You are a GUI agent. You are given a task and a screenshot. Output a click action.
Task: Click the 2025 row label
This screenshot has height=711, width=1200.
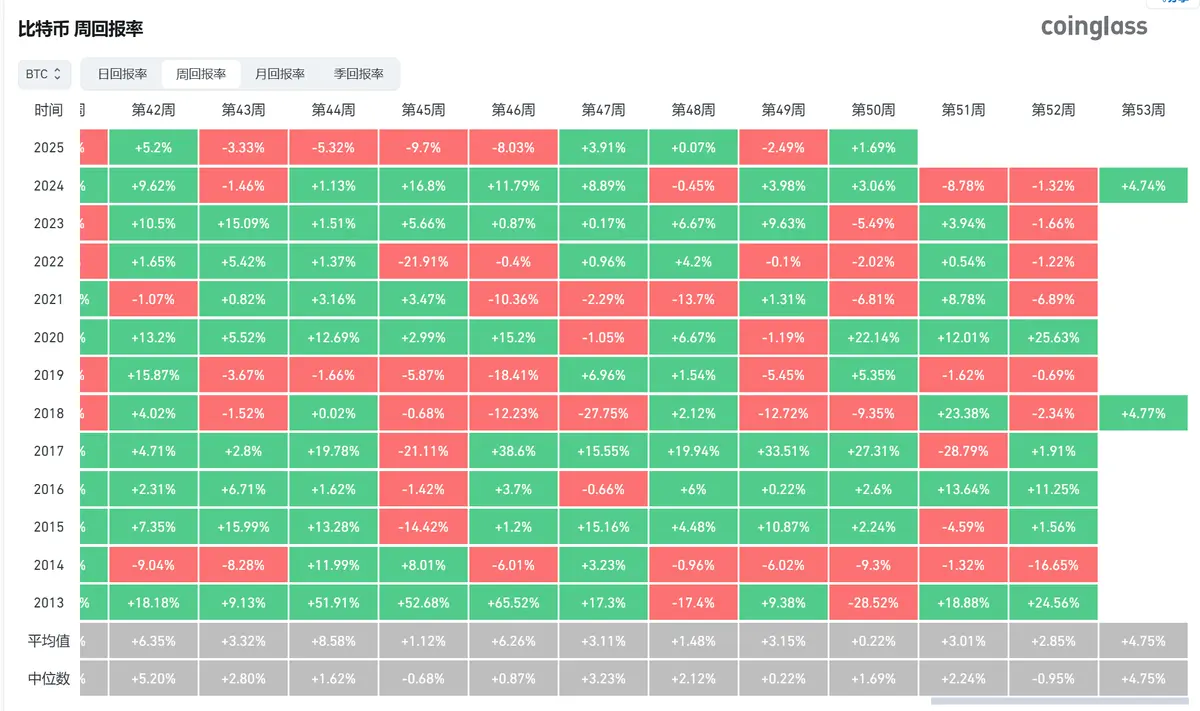(x=48, y=148)
